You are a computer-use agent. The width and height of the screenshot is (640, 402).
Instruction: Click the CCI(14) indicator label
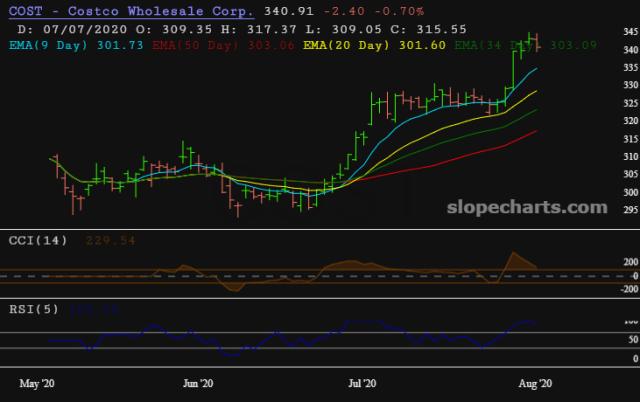point(38,240)
